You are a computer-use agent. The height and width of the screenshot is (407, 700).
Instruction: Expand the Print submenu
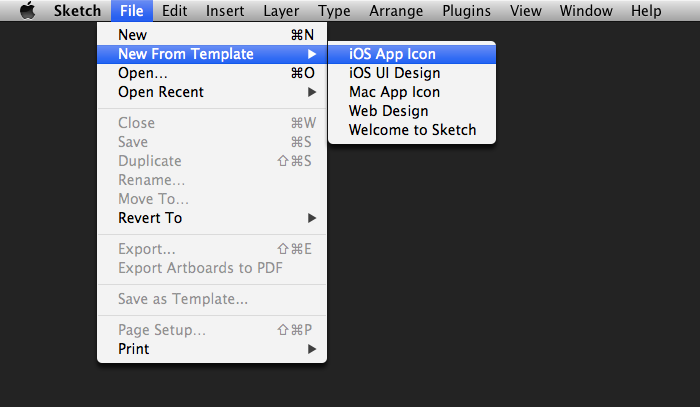212,349
